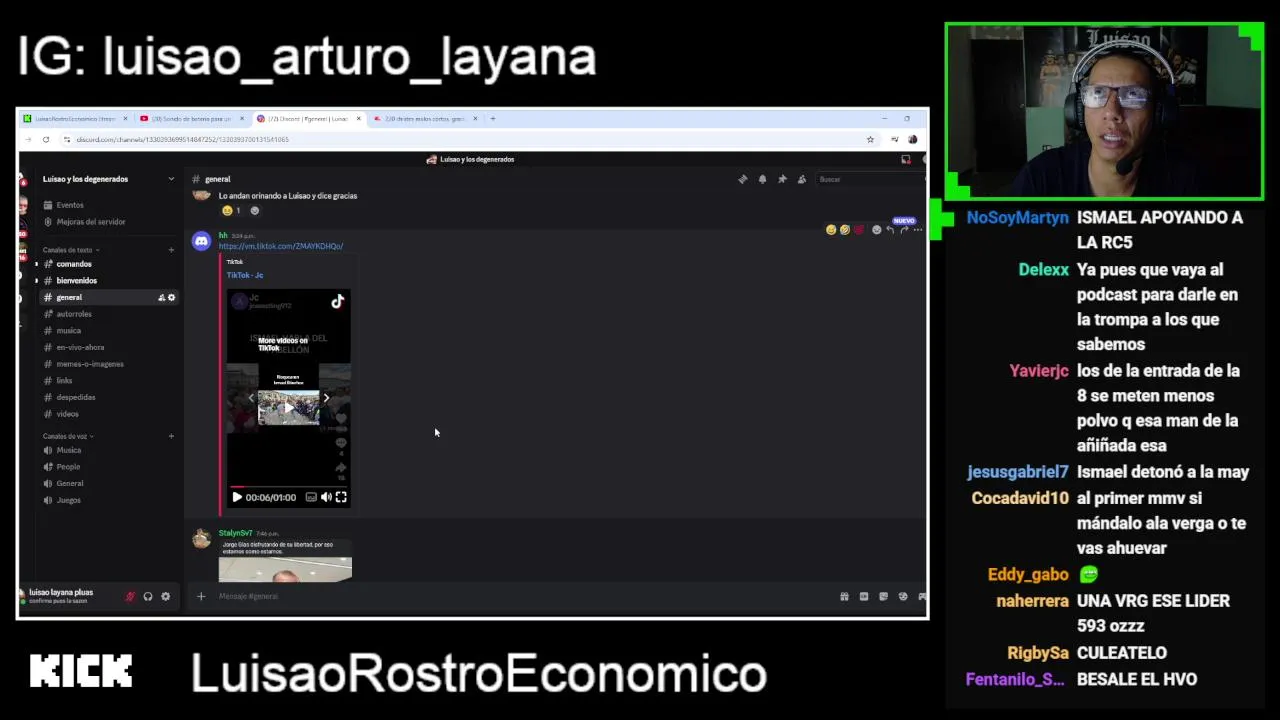This screenshot has height=720, width=1280.
Task: Expand Luisao y los degenerados server menu
Action: (x=107, y=179)
